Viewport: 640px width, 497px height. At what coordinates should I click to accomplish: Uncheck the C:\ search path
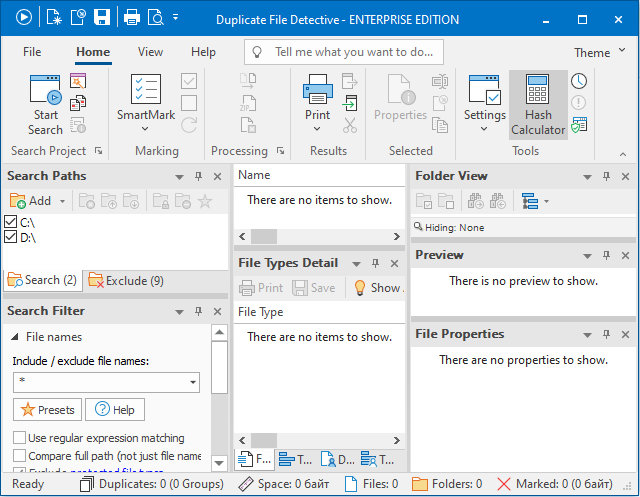[11, 222]
